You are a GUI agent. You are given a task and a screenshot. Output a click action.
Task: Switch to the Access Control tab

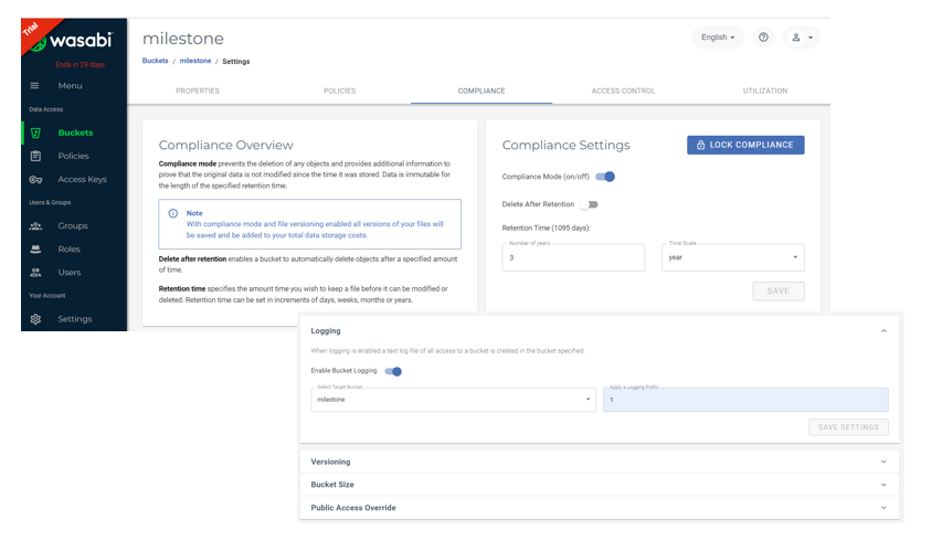point(623,91)
